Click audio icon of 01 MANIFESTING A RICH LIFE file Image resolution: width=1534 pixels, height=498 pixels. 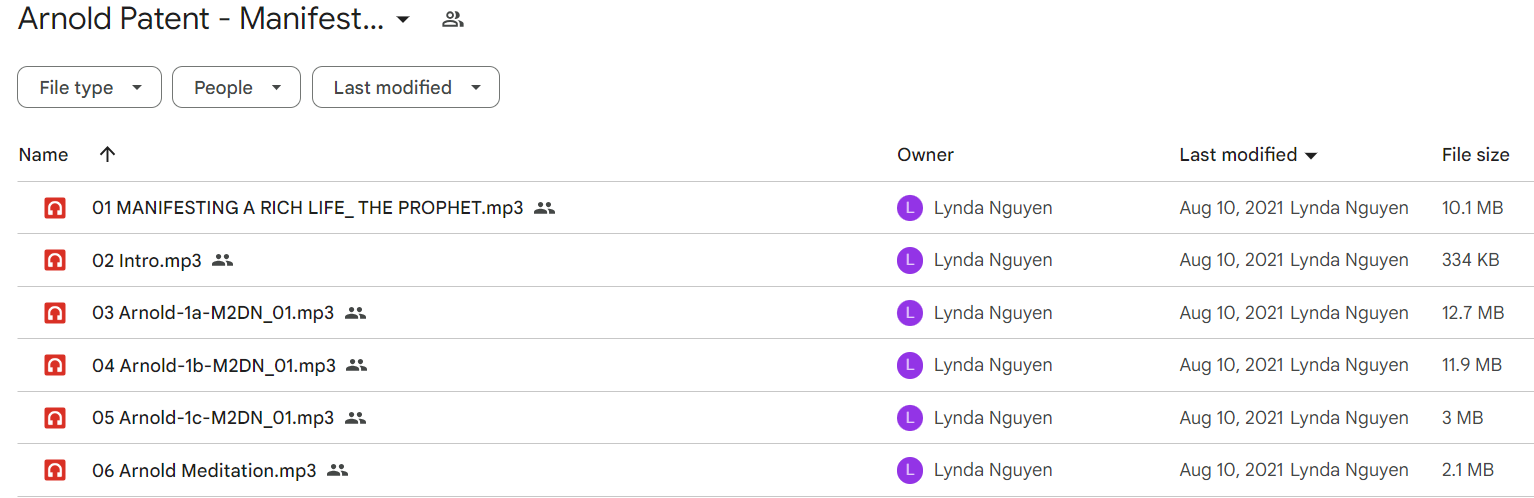[55, 208]
